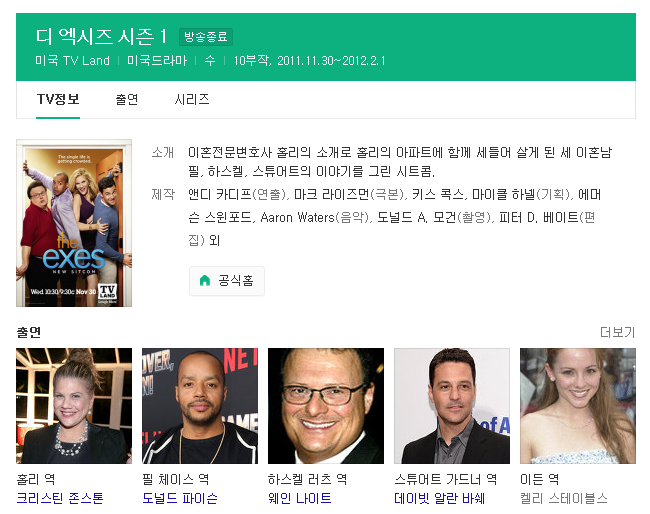Viewport: 650px width, 514px height.
Task: Open the TV정보 tab
Action: coord(58,99)
